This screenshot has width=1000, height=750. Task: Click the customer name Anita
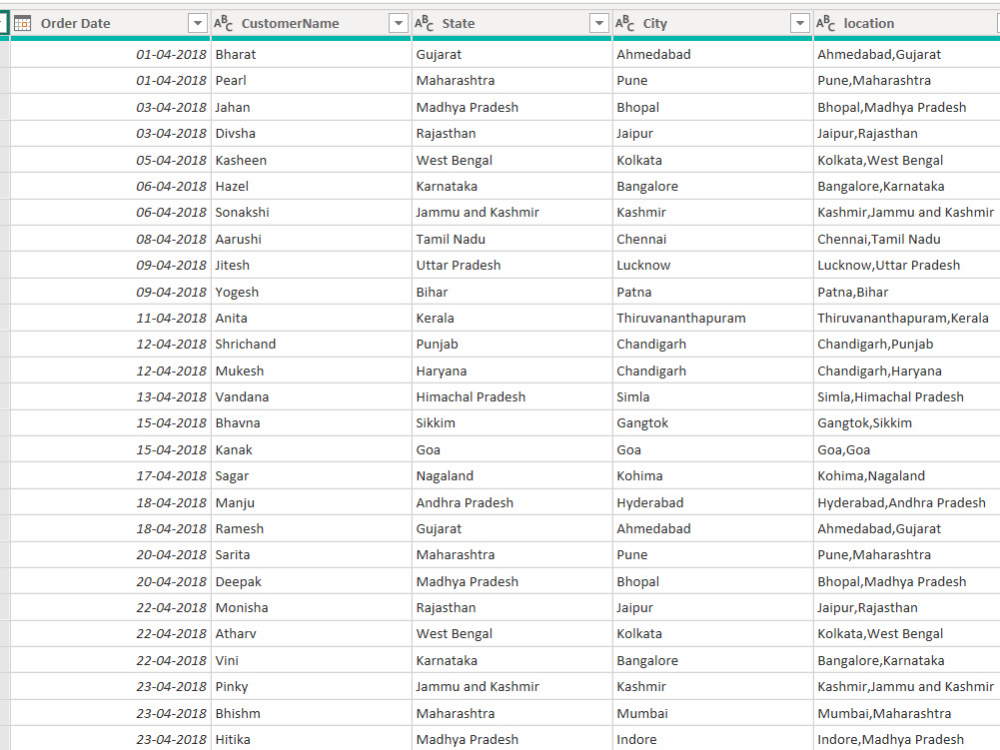pos(231,318)
